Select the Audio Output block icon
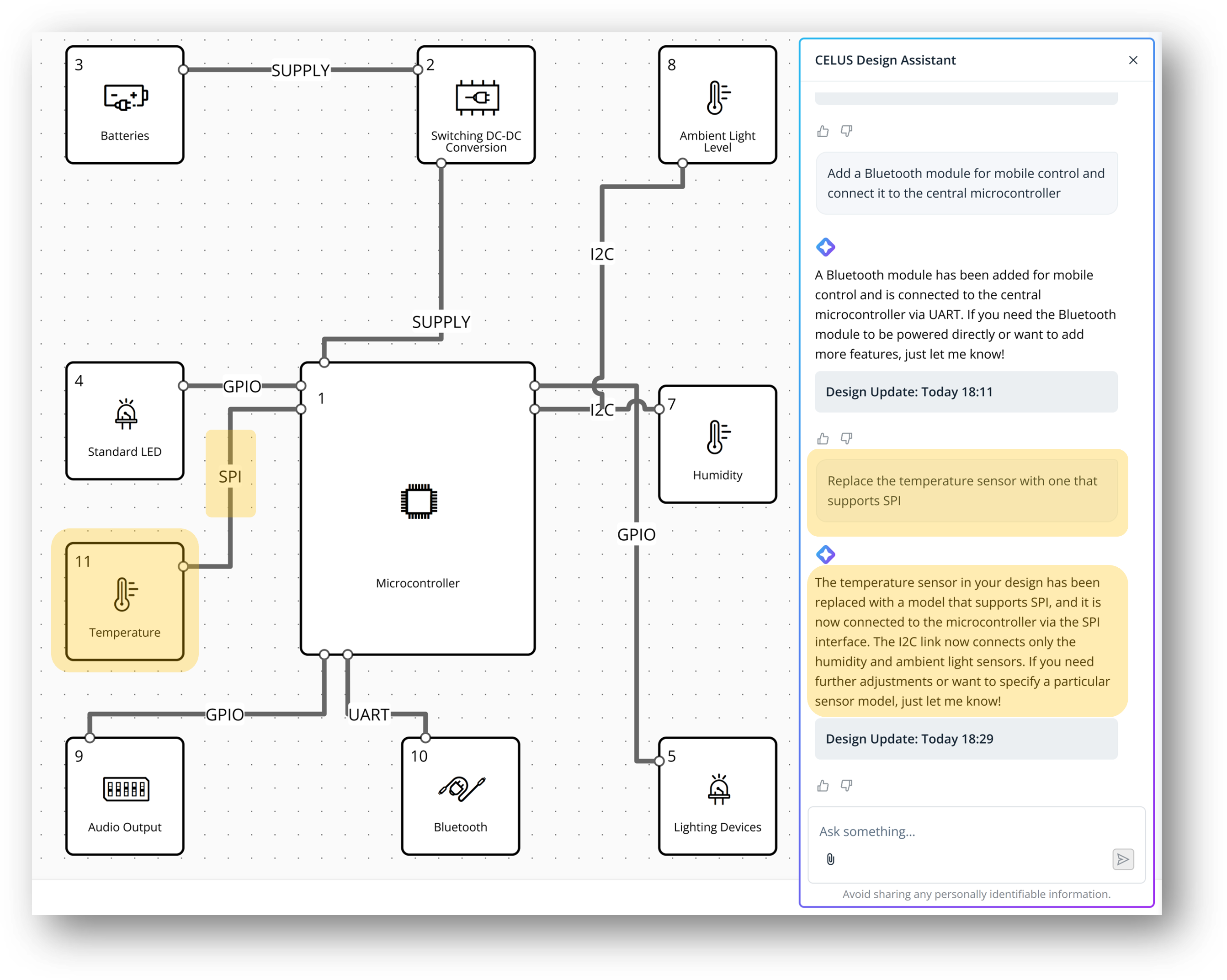Screen dimensions: 1227x980 [x=126, y=789]
